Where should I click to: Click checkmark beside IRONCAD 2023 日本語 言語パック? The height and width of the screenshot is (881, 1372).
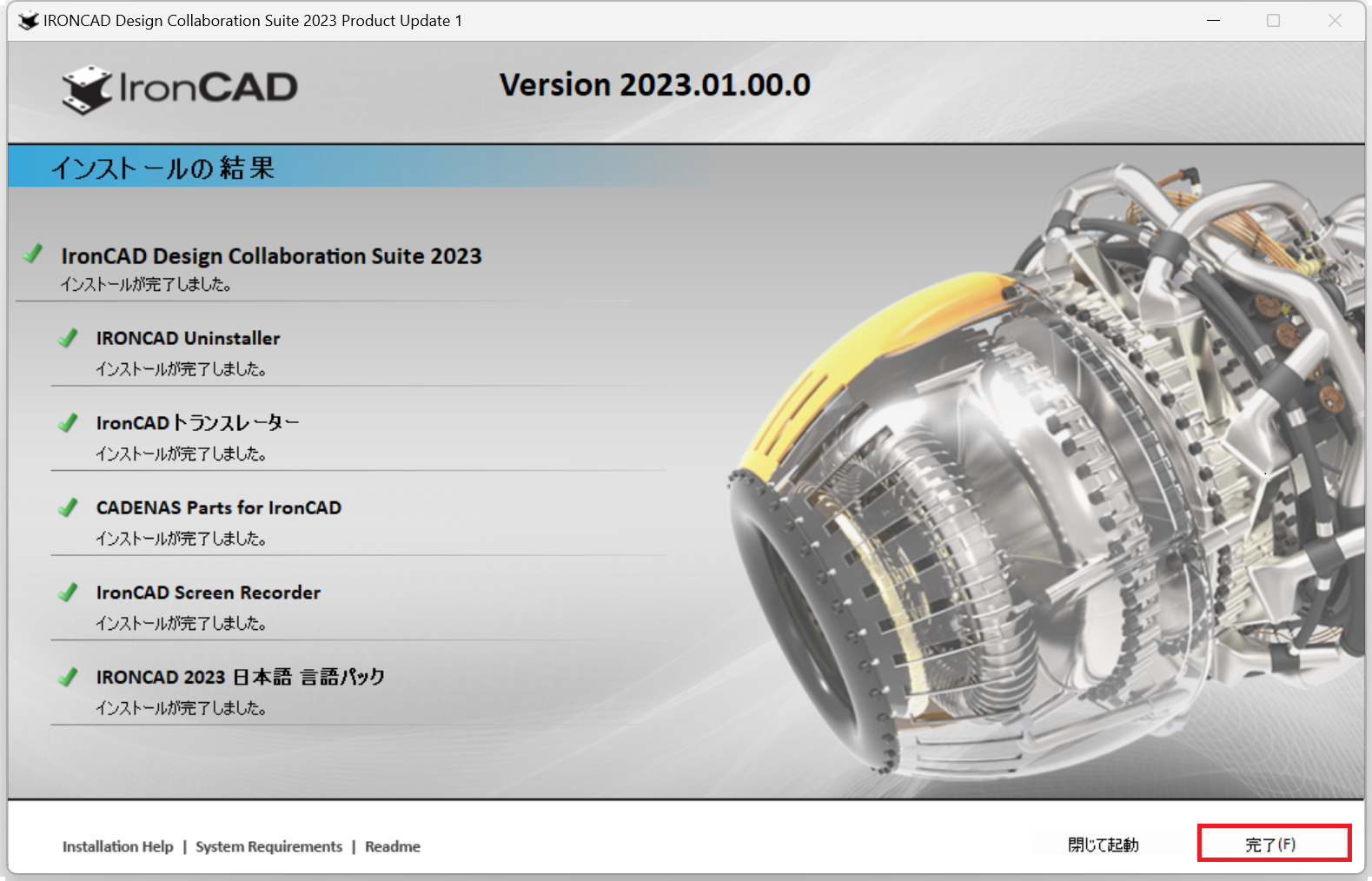click(x=68, y=677)
